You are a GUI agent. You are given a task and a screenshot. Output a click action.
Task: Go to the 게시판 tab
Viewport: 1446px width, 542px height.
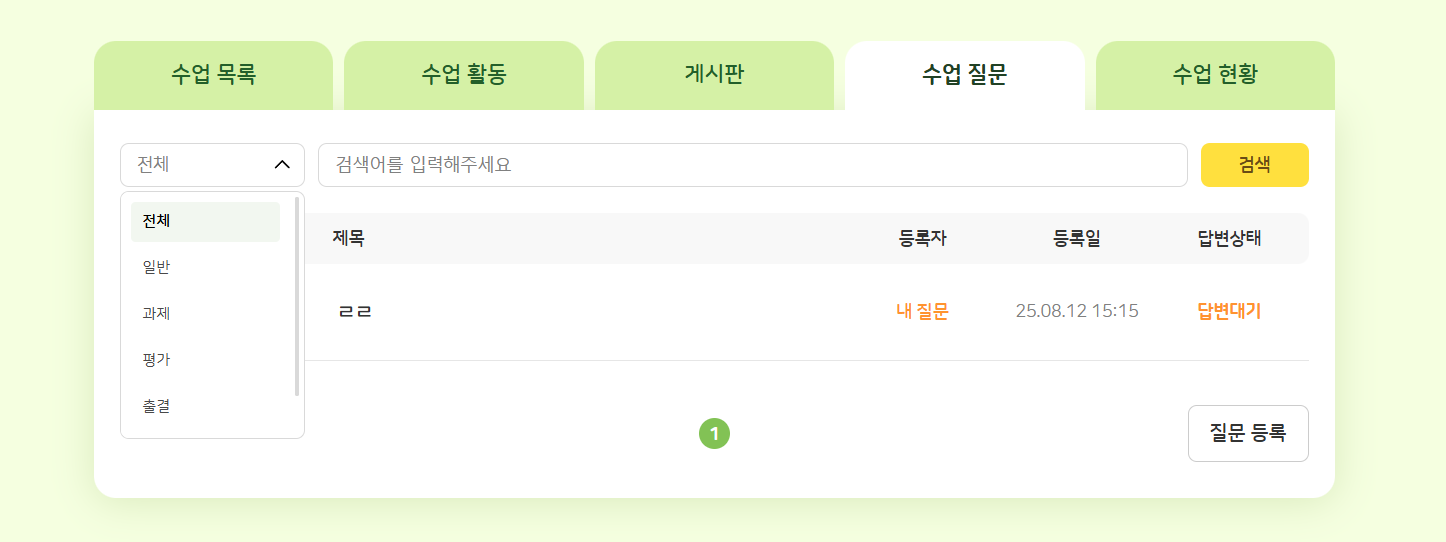(714, 75)
